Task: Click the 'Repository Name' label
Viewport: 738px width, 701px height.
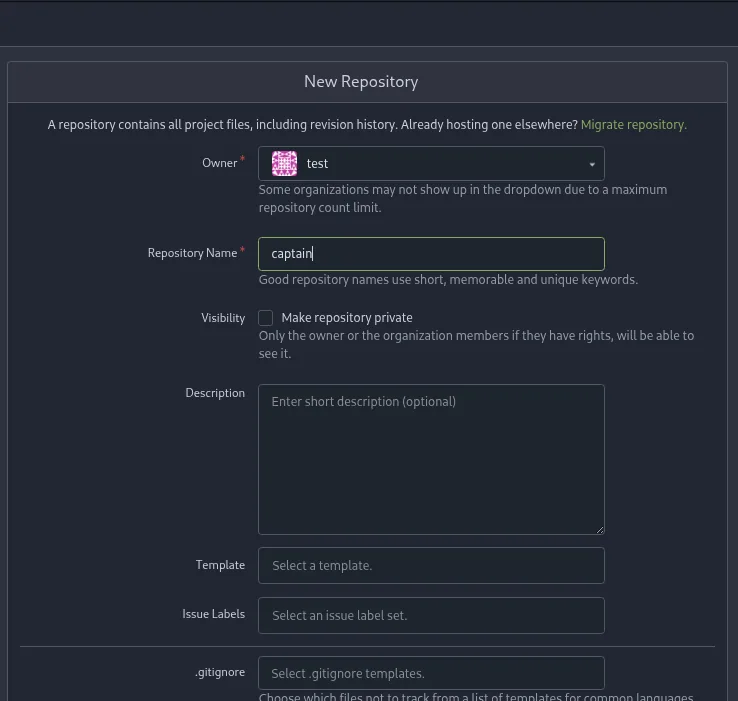Action: (193, 253)
